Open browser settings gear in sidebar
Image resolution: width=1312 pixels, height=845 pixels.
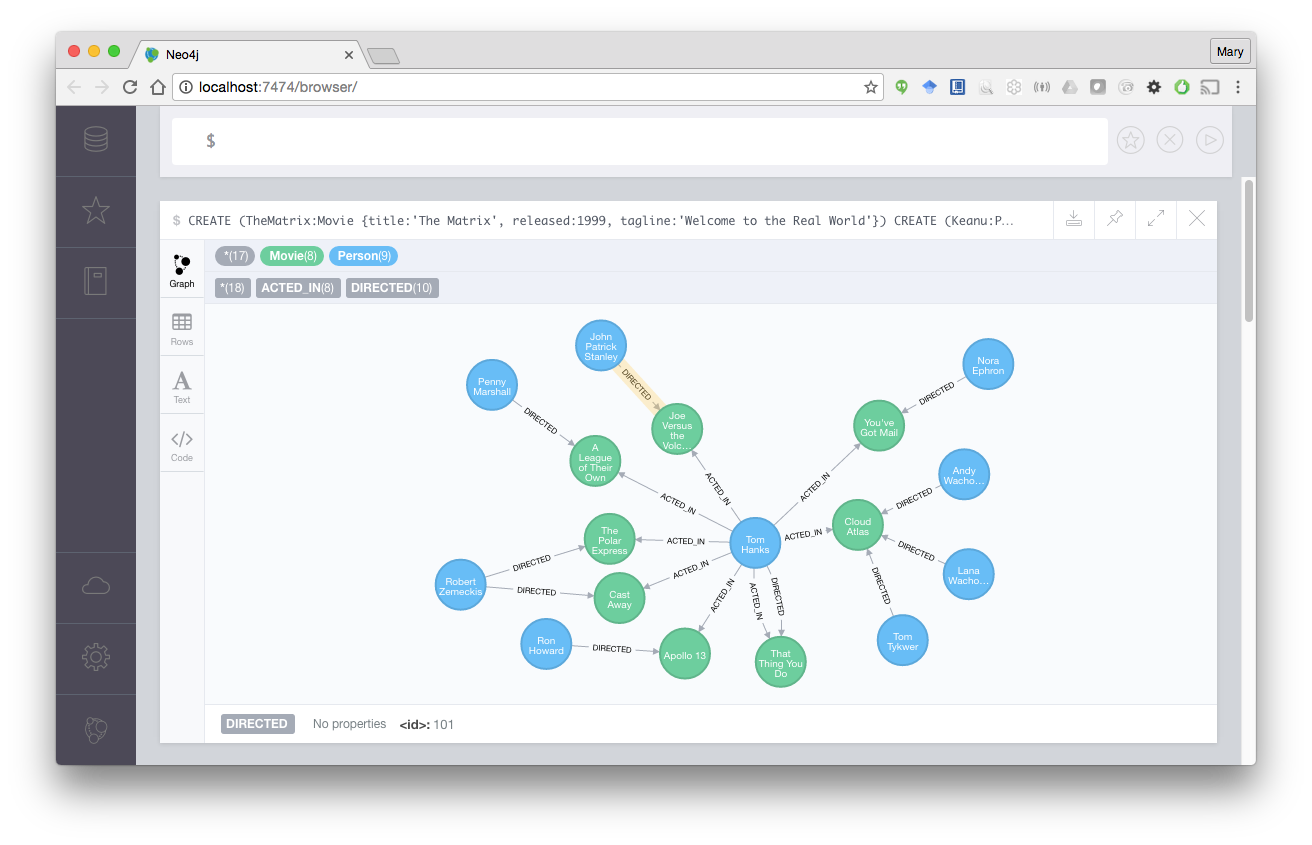tap(96, 657)
